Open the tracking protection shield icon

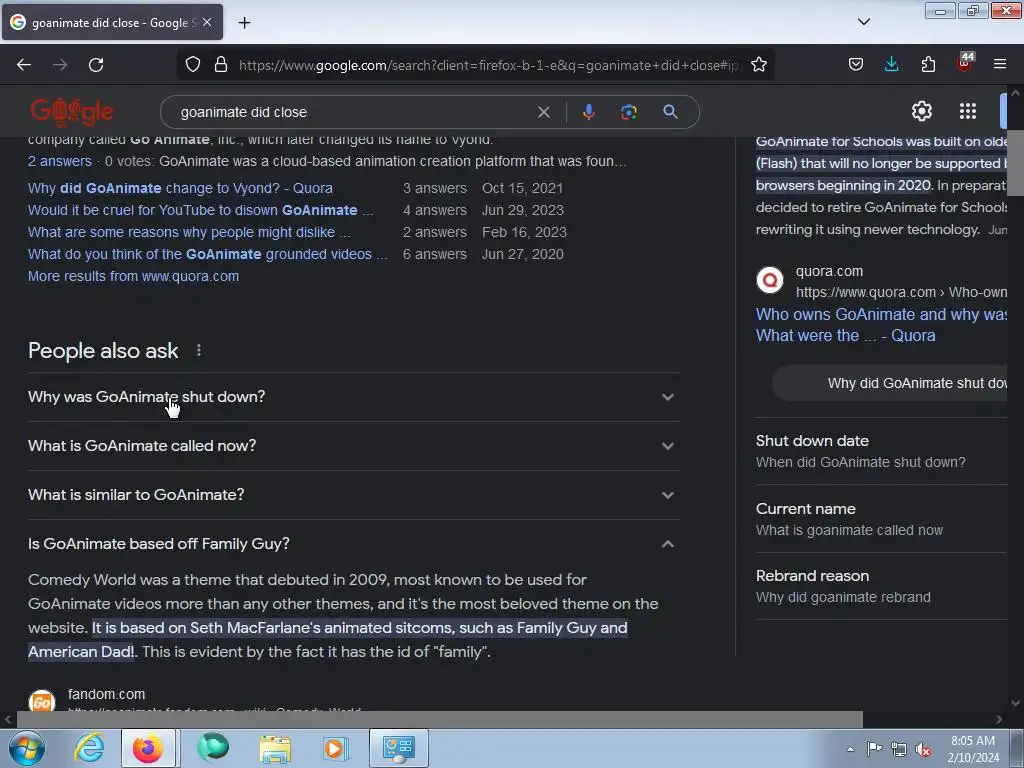193,65
